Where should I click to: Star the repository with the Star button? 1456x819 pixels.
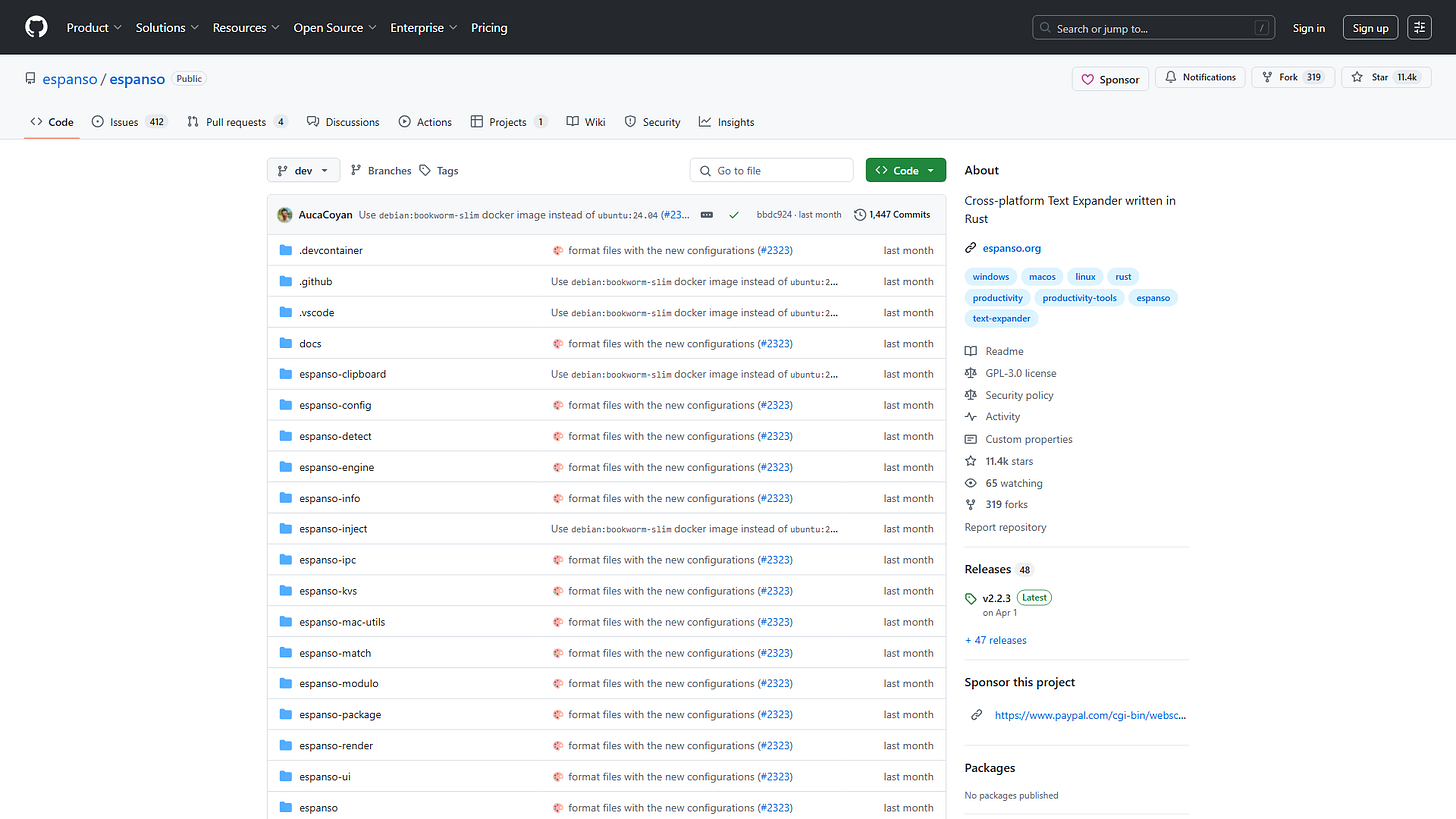(x=1386, y=77)
